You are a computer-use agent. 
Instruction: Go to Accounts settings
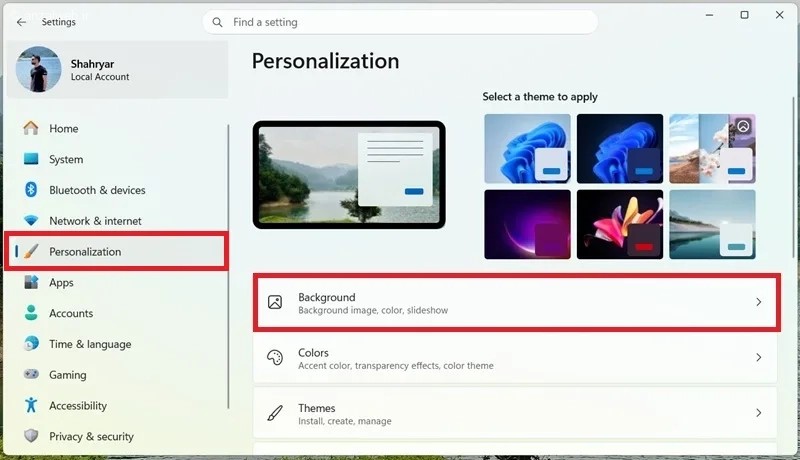[x=116, y=313]
